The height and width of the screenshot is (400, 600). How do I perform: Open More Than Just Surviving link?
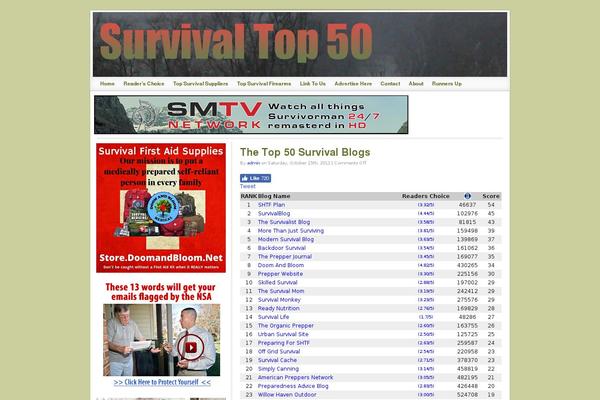coord(291,231)
